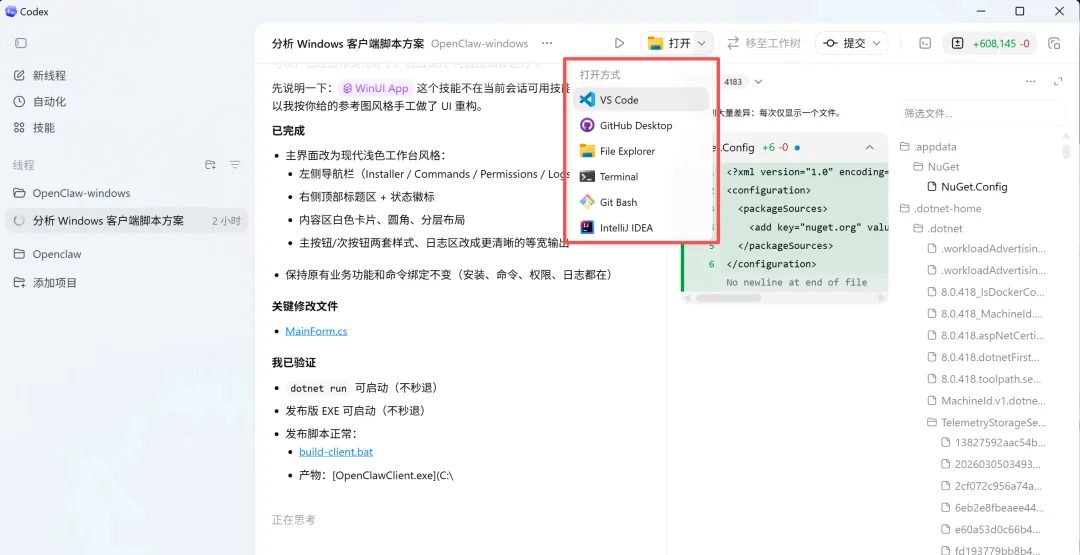The image size is (1080, 555).
Task: Click the 打开 open button
Action: pos(669,43)
